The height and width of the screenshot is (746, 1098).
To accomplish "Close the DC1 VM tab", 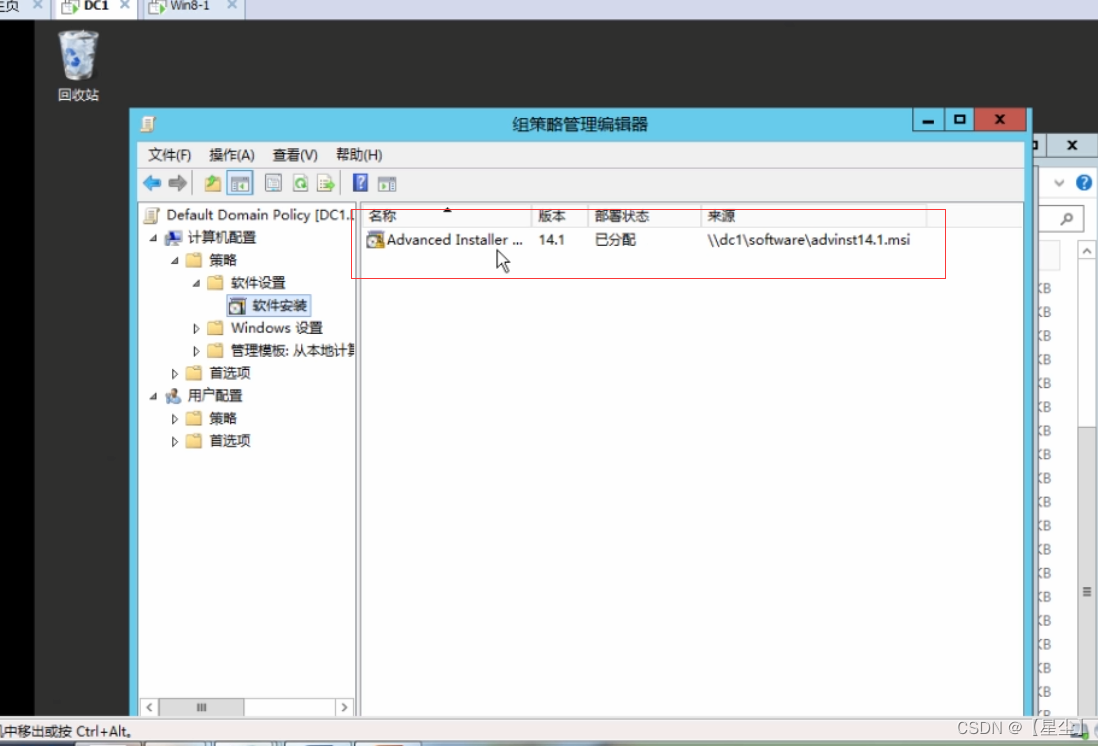I will click(x=125, y=6).
